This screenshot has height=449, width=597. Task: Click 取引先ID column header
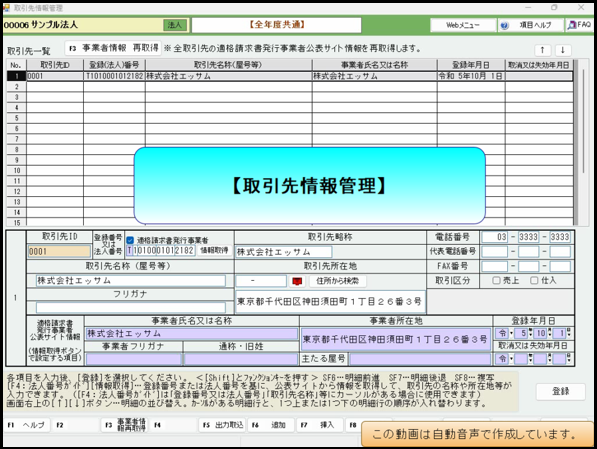point(55,65)
